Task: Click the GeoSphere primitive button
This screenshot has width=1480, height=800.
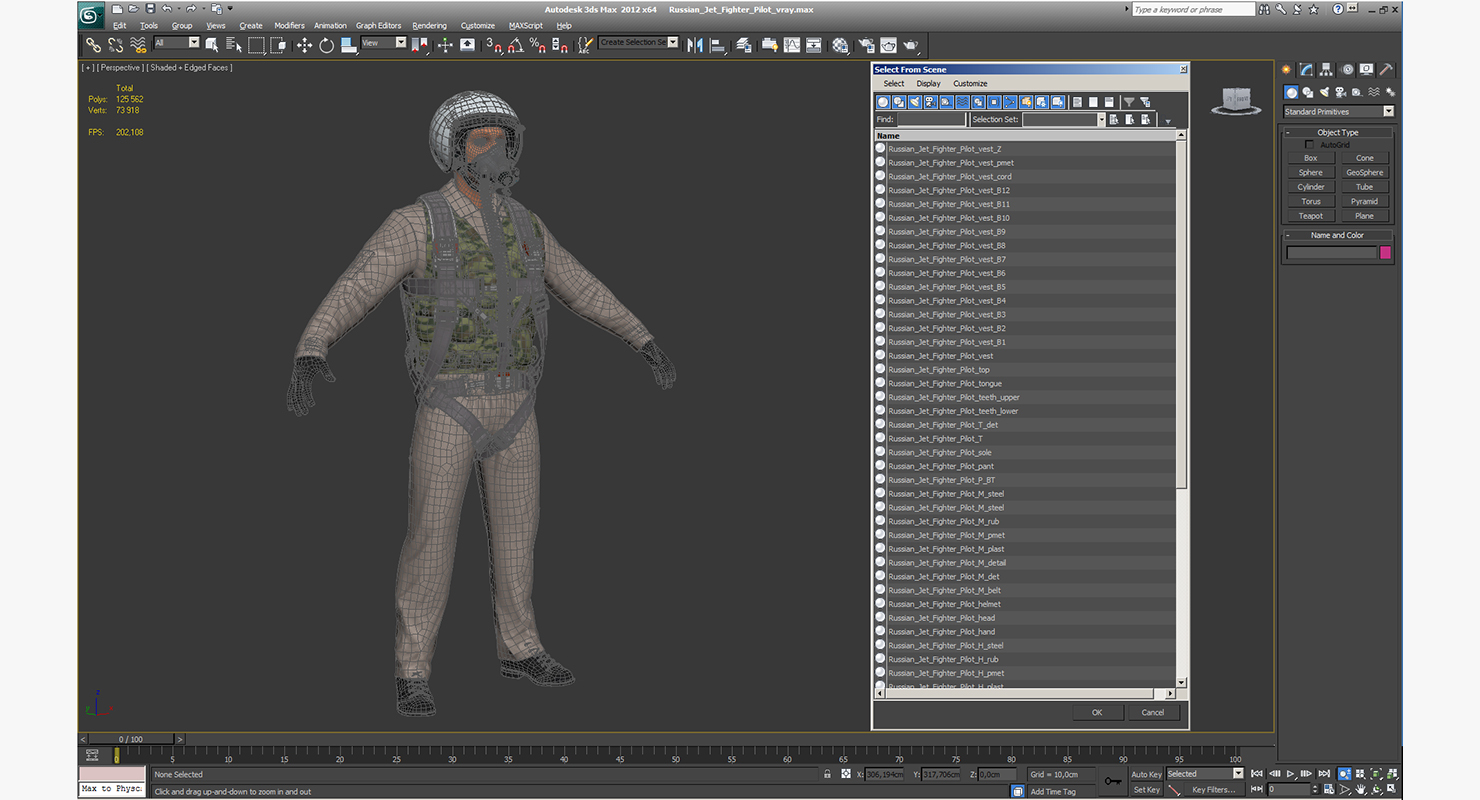Action: (1364, 172)
